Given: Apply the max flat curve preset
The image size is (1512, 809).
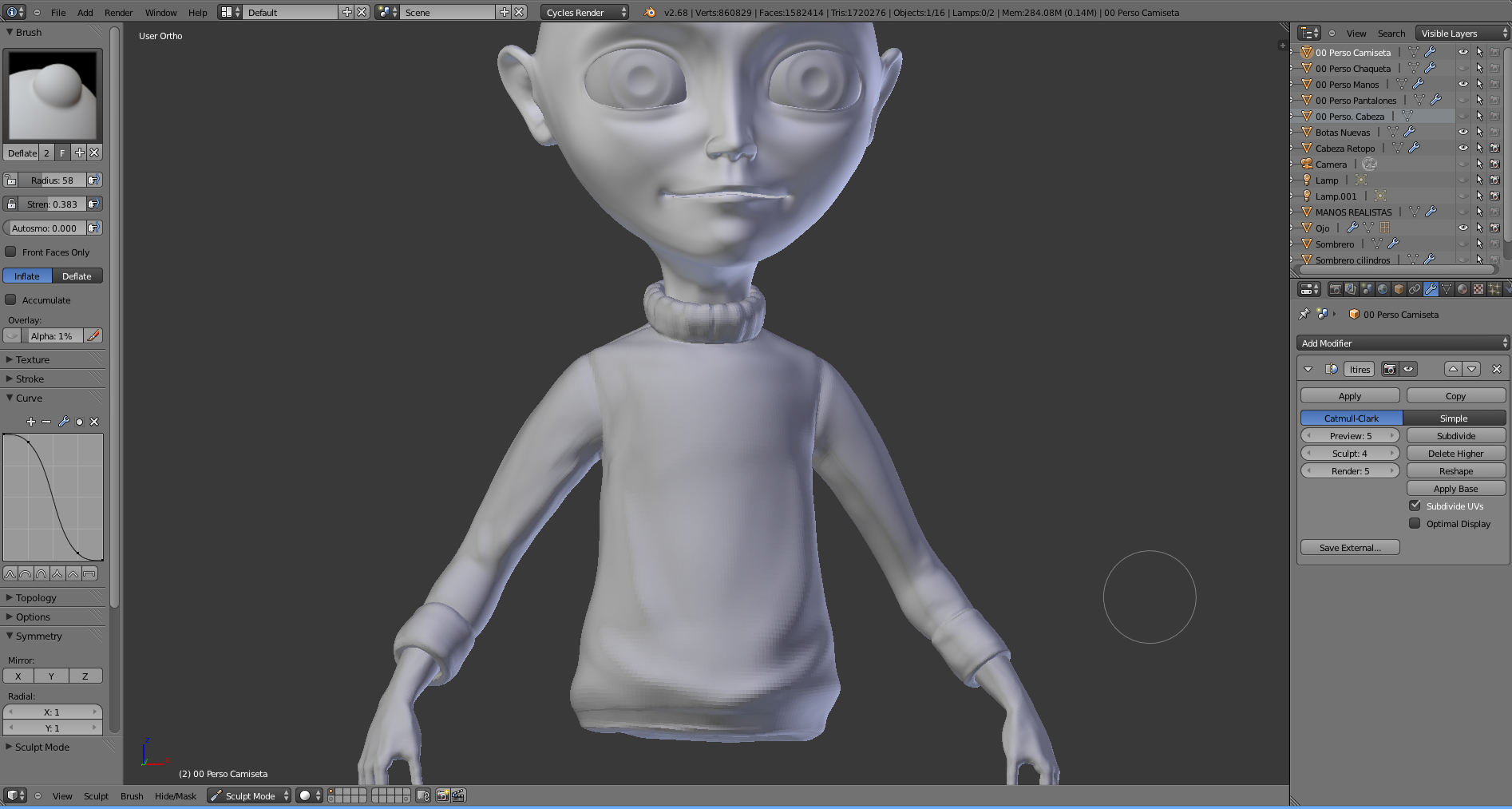Looking at the screenshot, I should [89, 573].
